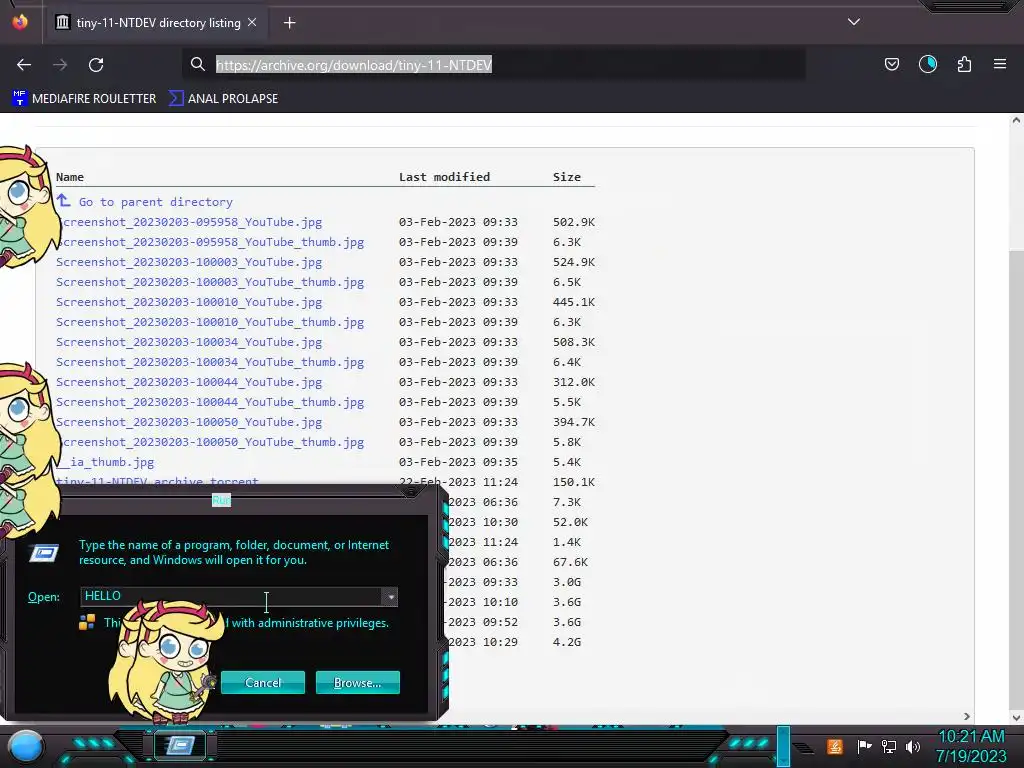Open the MEDIAFIRE ROULETTER bookmark

84,99
